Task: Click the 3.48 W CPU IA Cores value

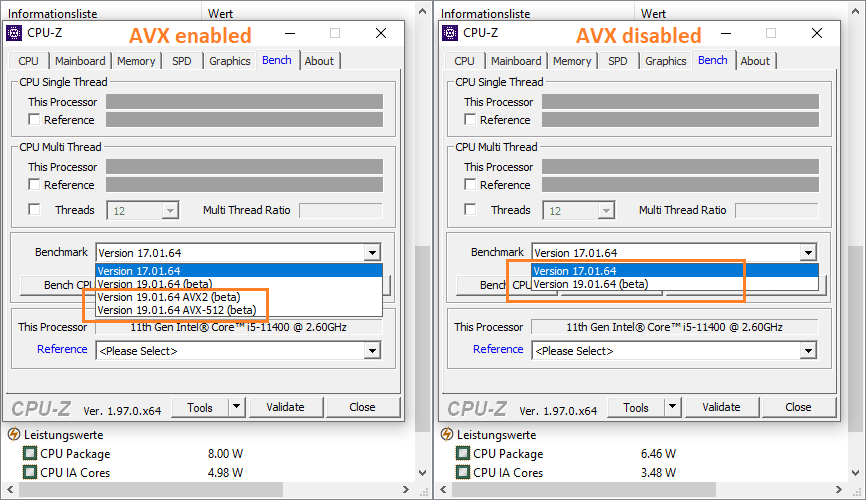Action: point(658,472)
